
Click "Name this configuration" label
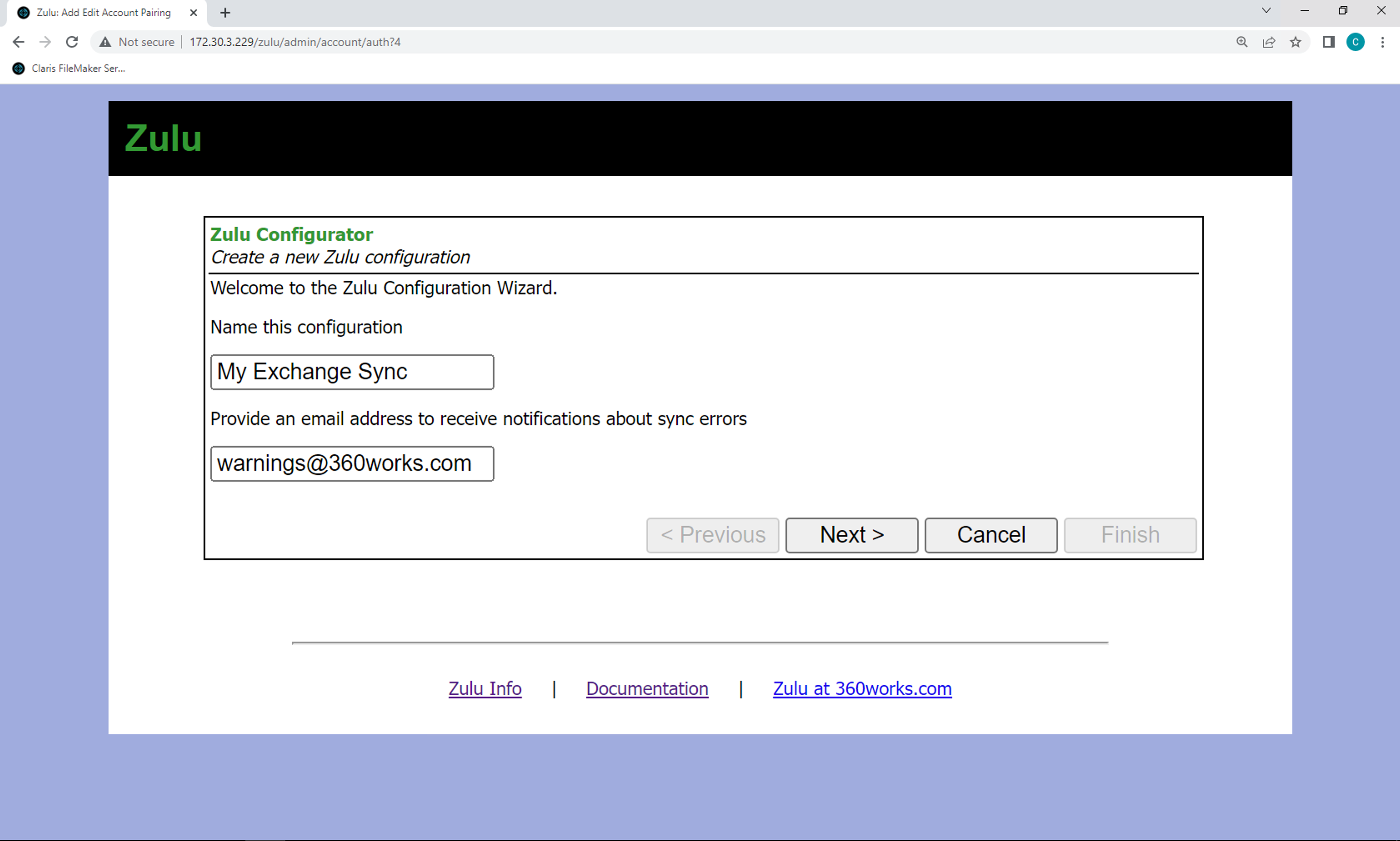click(x=306, y=327)
